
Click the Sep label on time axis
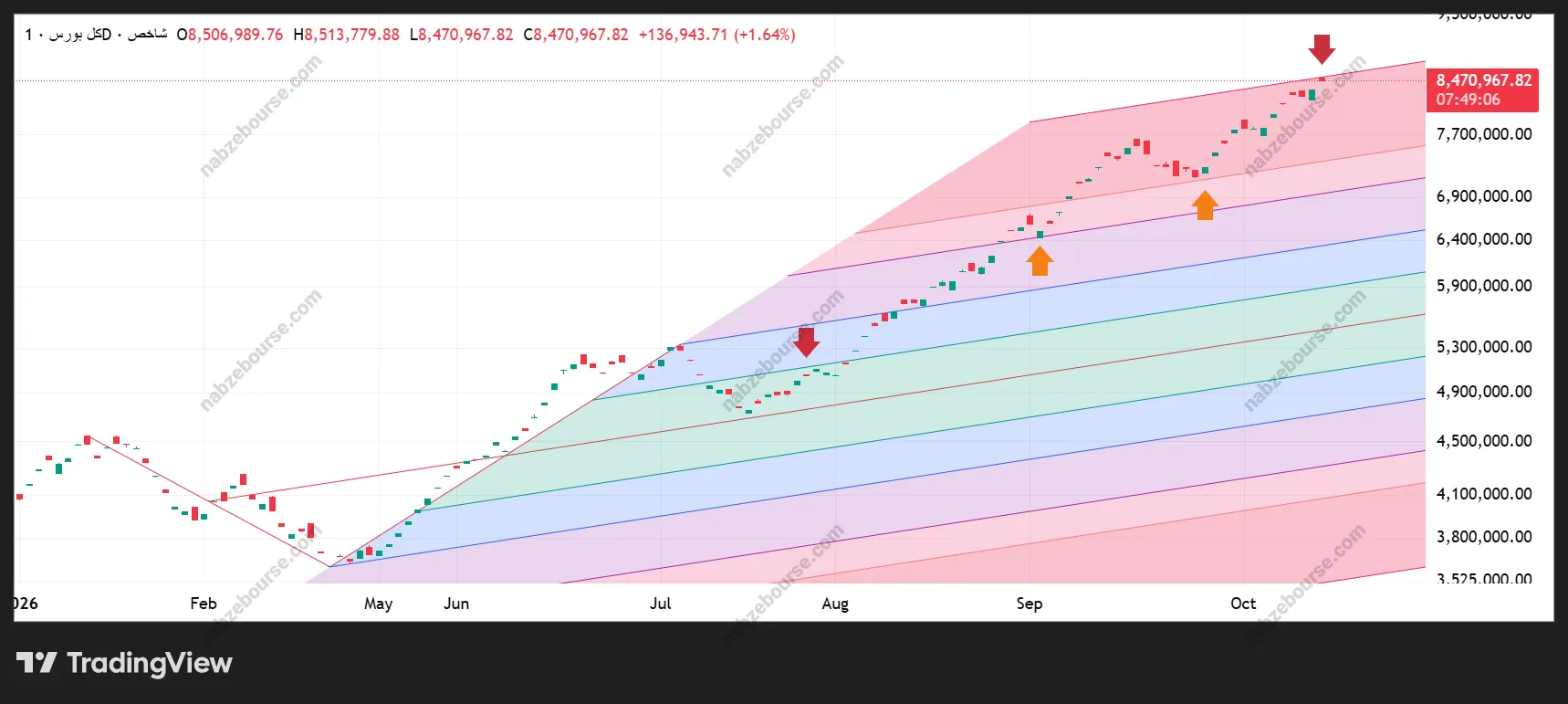pyautogui.click(x=1030, y=604)
